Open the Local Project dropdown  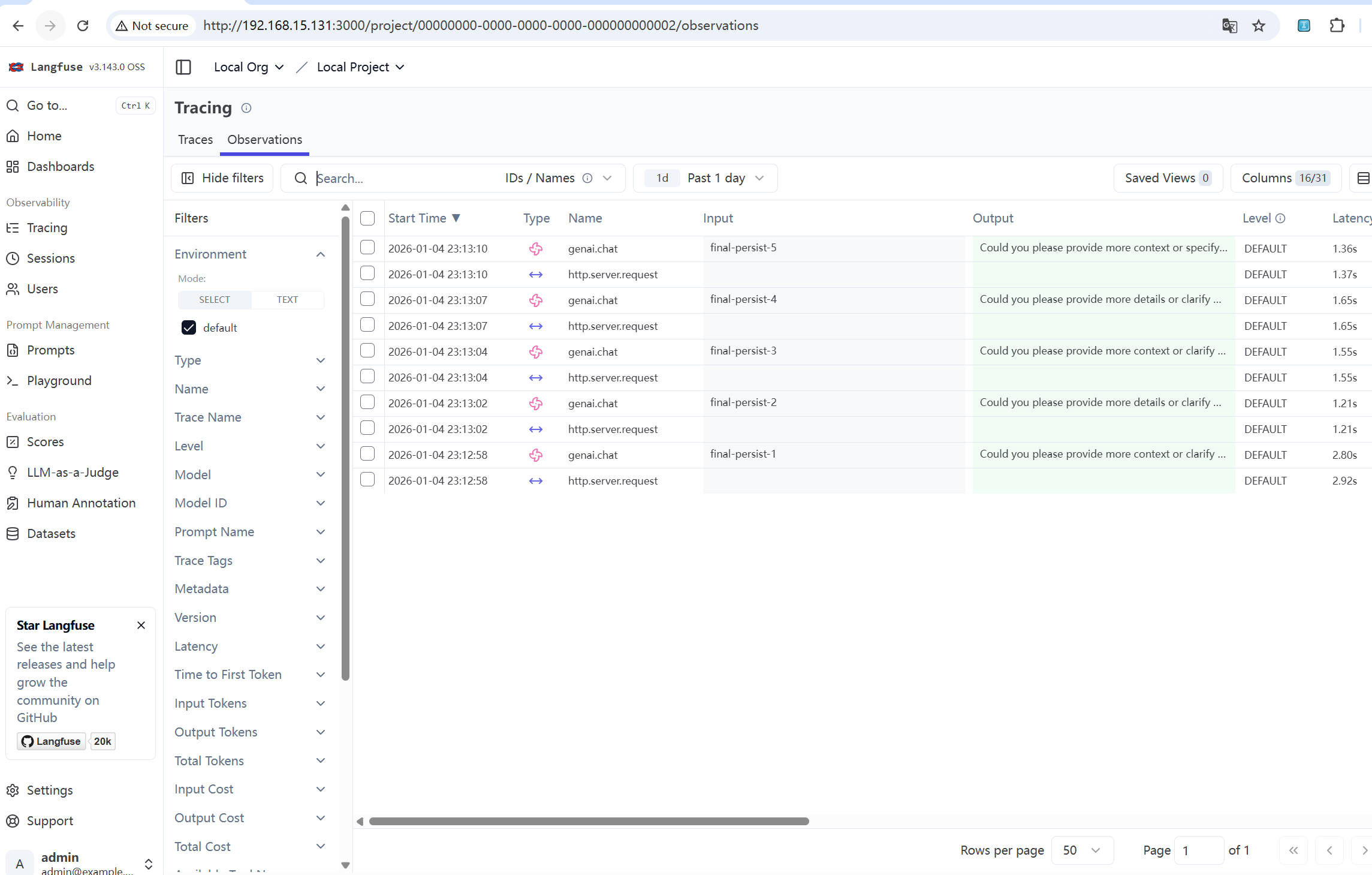[x=360, y=67]
